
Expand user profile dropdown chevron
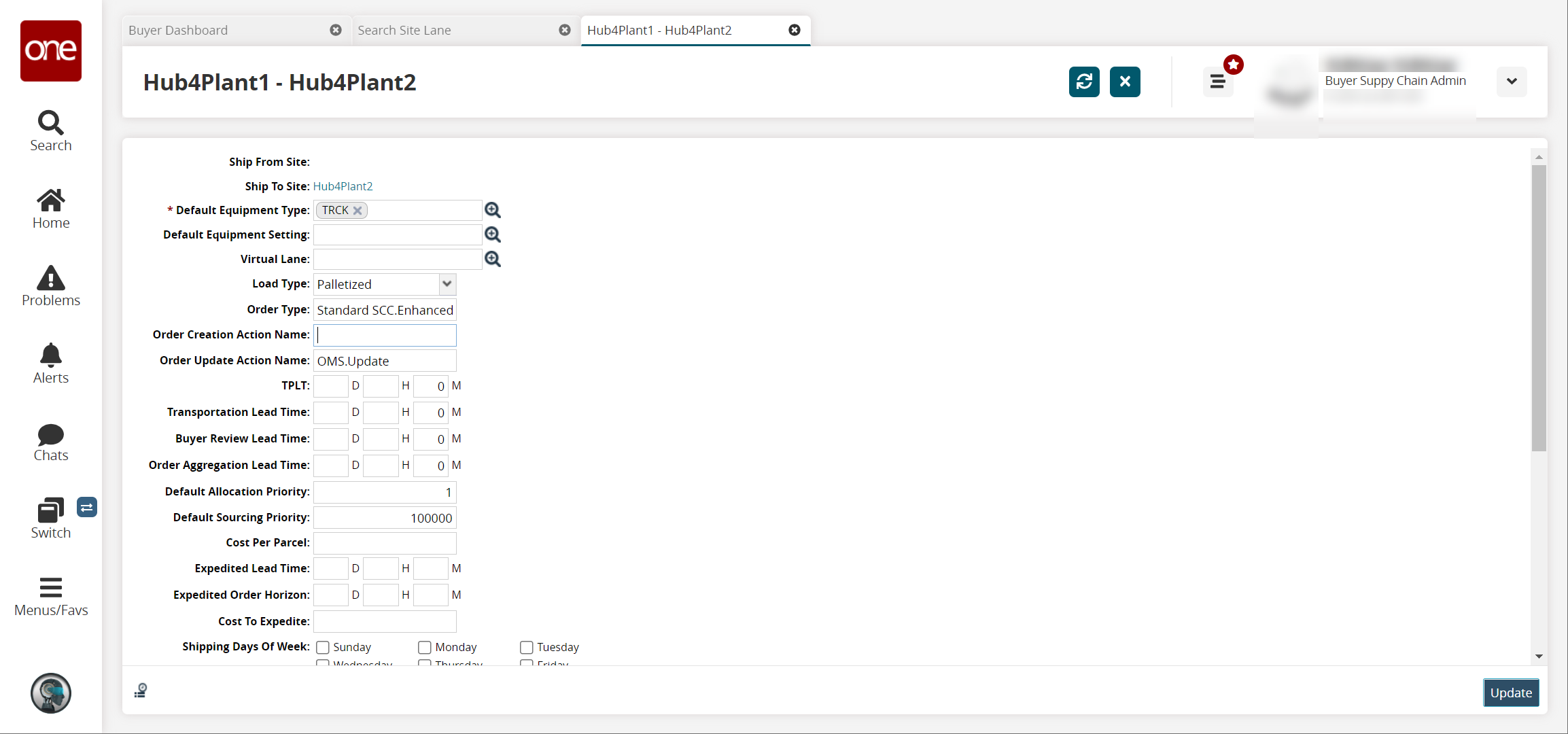tap(1511, 82)
